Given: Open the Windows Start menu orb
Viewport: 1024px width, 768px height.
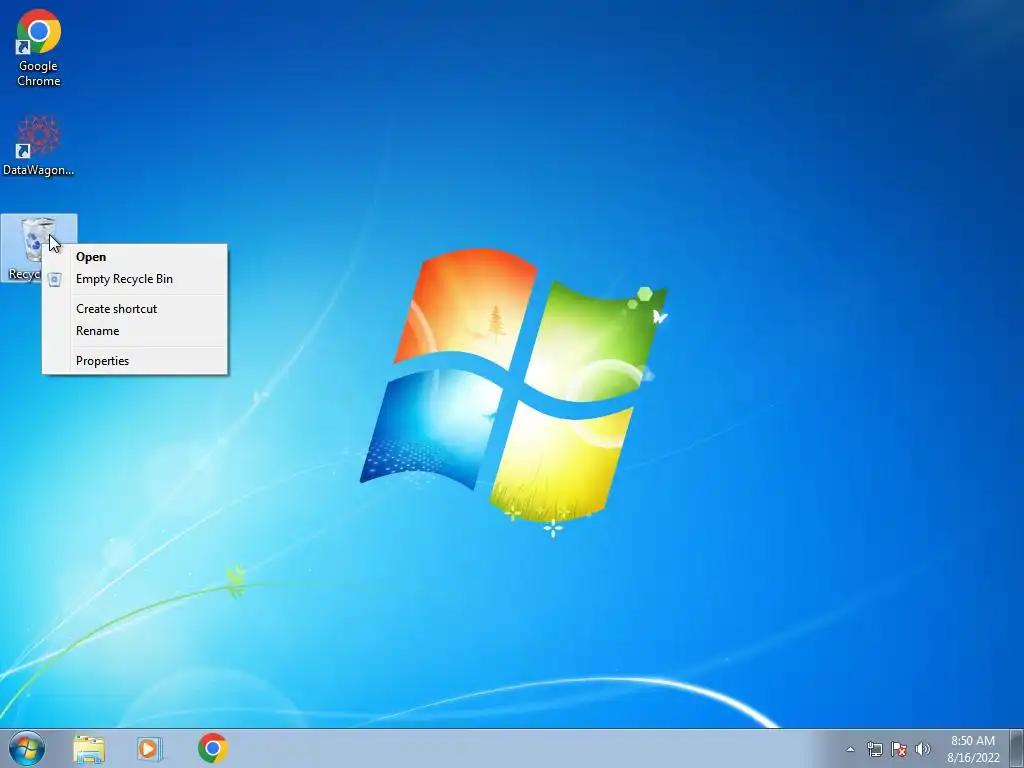Looking at the screenshot, I should (27, 748).
